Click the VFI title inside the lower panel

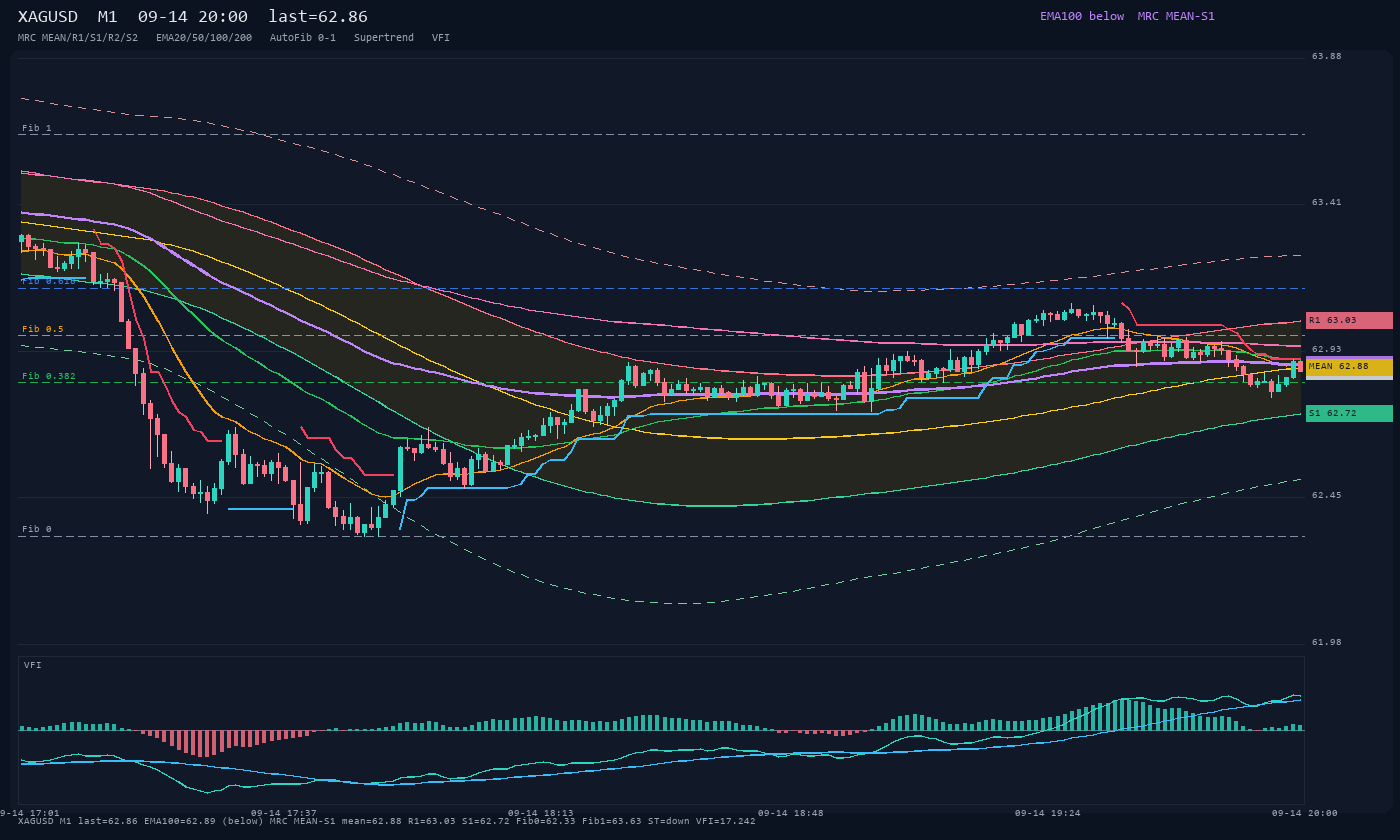pyautogui.click(x=33, y=665)
